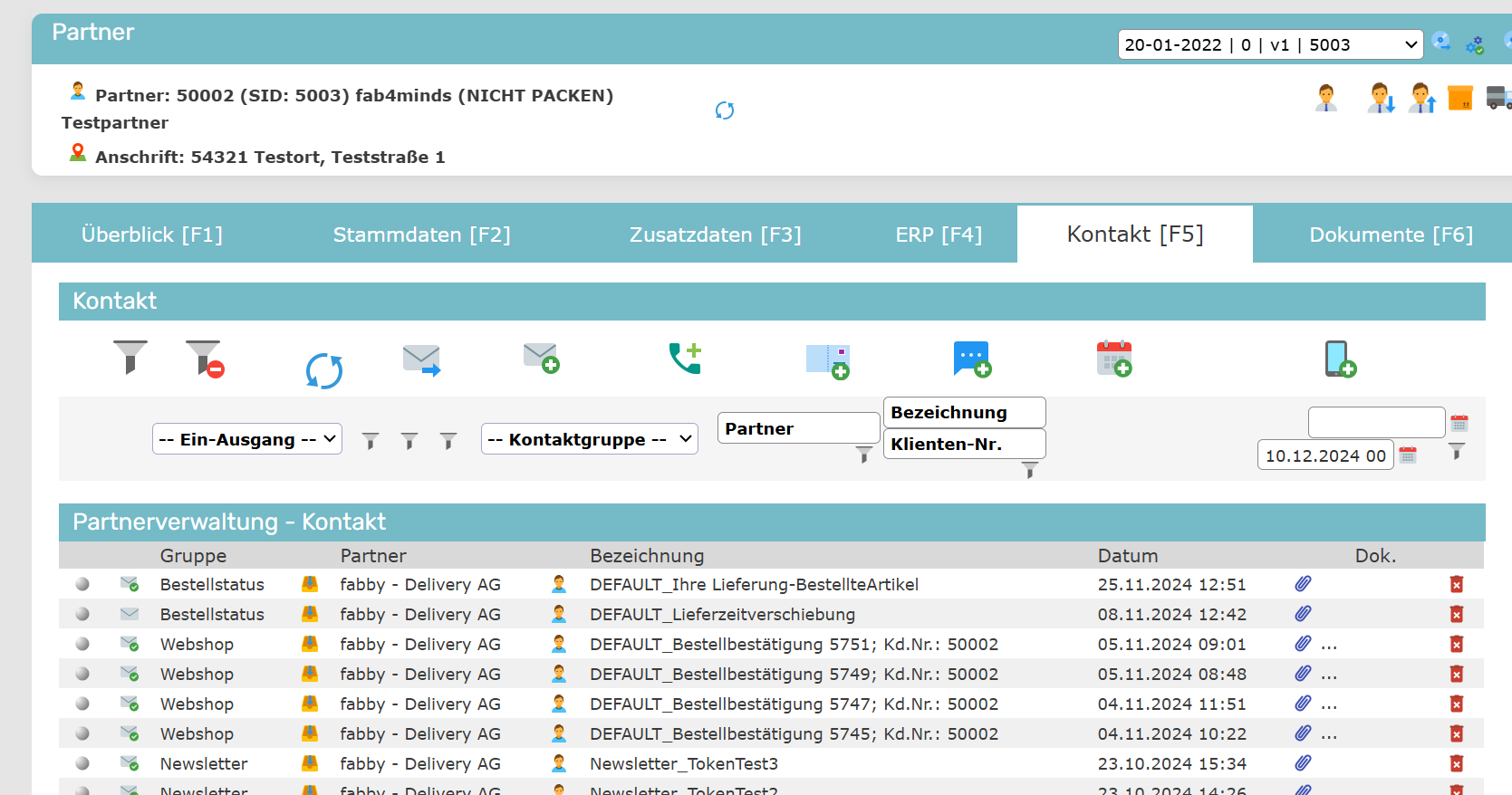Add a new phone call contact

(x=685, y=359)
